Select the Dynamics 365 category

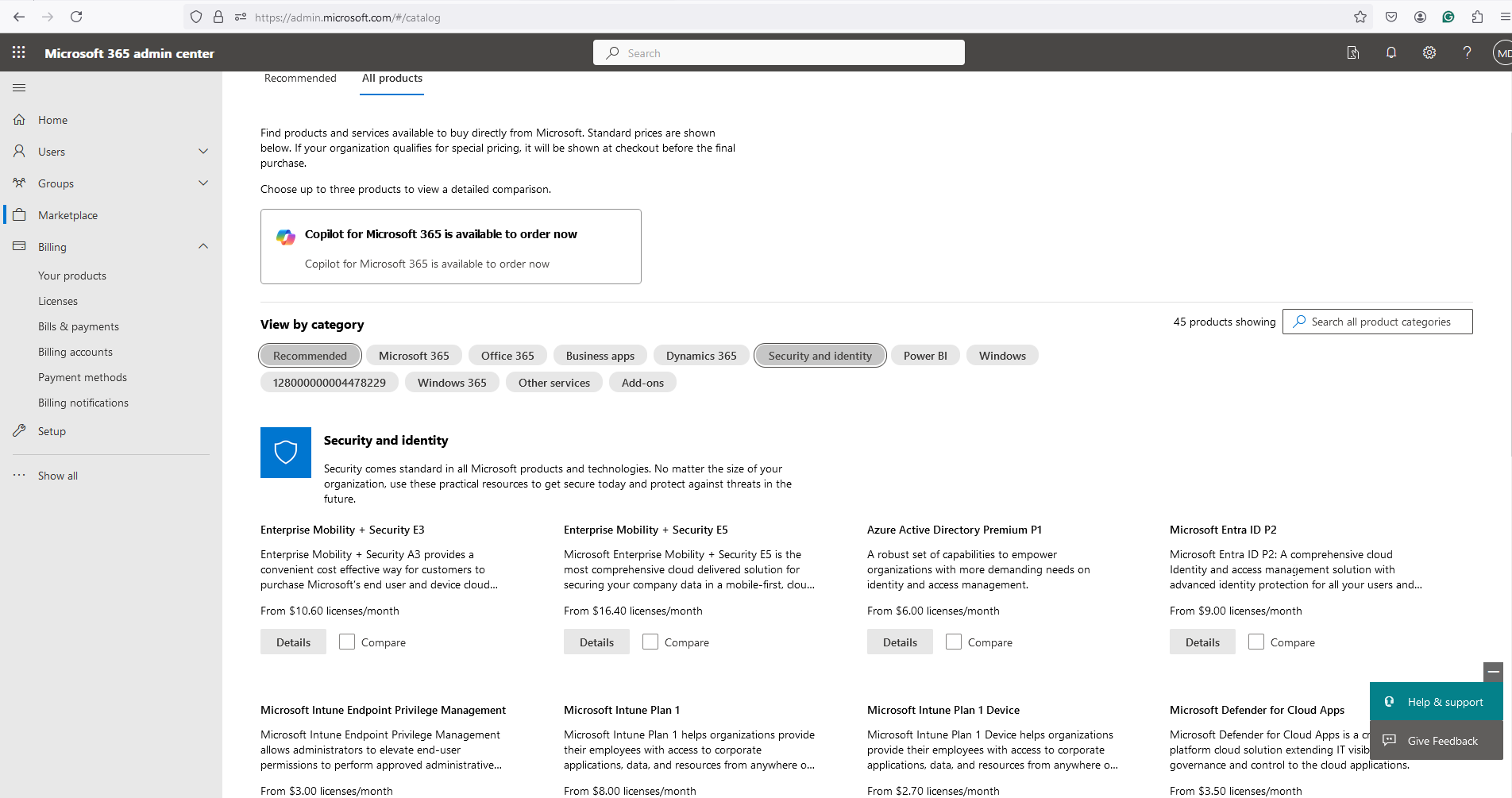(701, 356)
